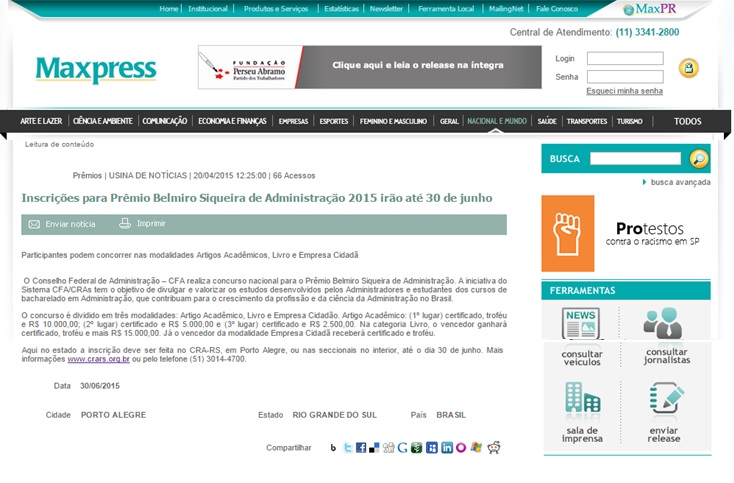The image size is (734, 483).
Task: Select Turismo category
Action: tap(630, 121)
